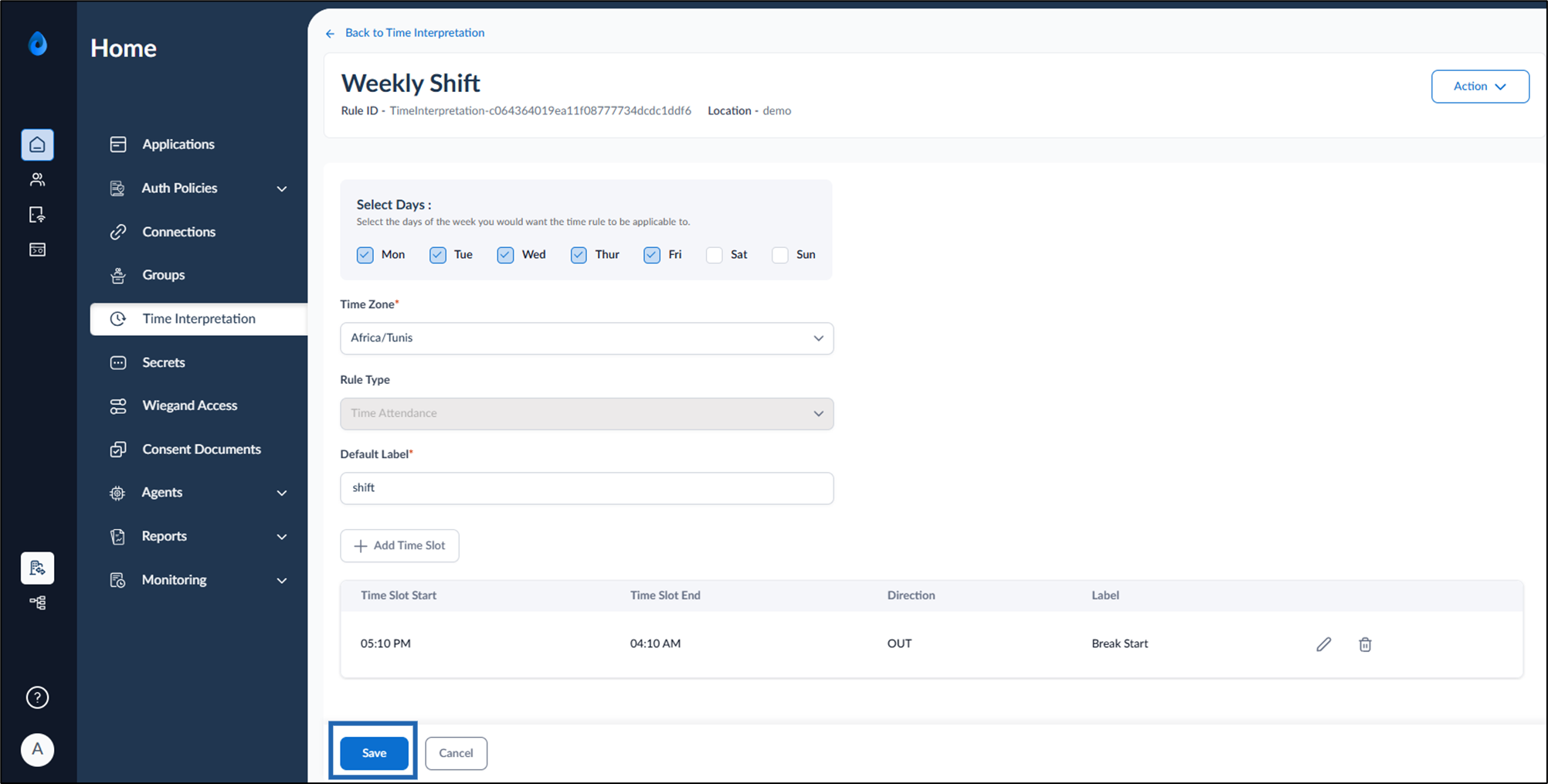
Task: Click the Connections link icon
Action: pyautogui.click(x=118, y=232)
